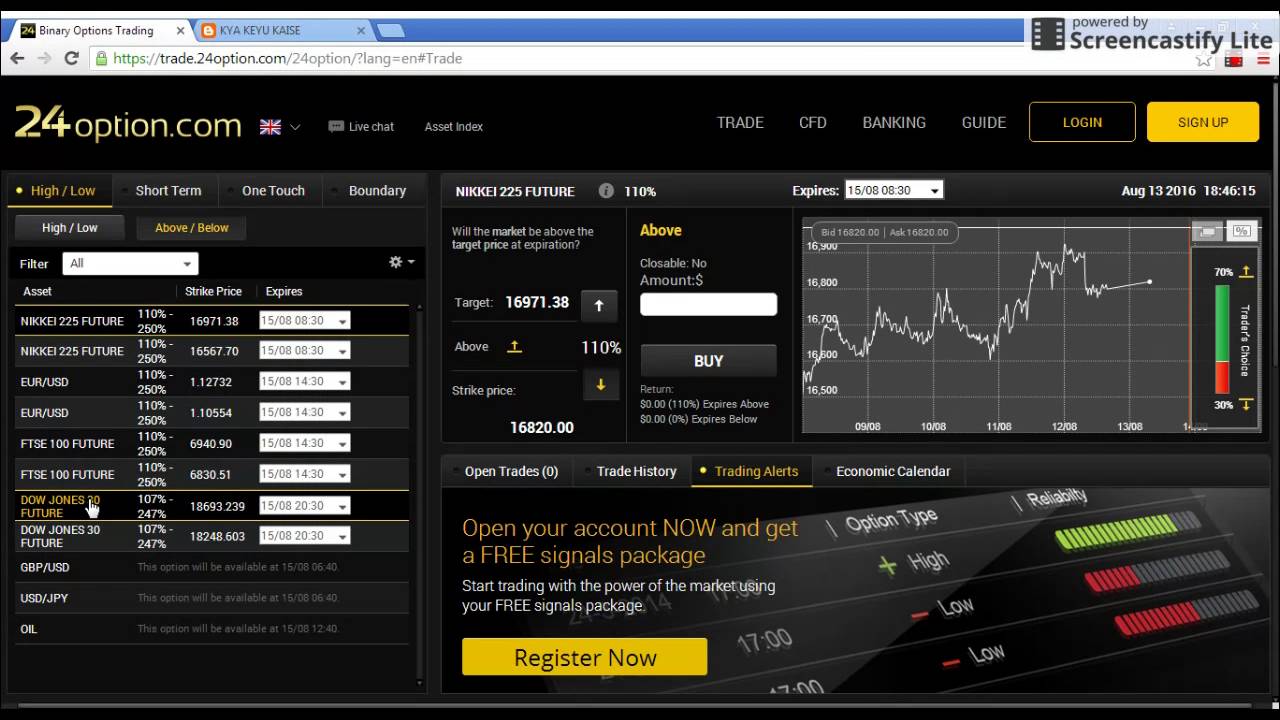Click the GBP/USD asset row
Viewport: 1280px width, 720px height.
coord(211,567)
